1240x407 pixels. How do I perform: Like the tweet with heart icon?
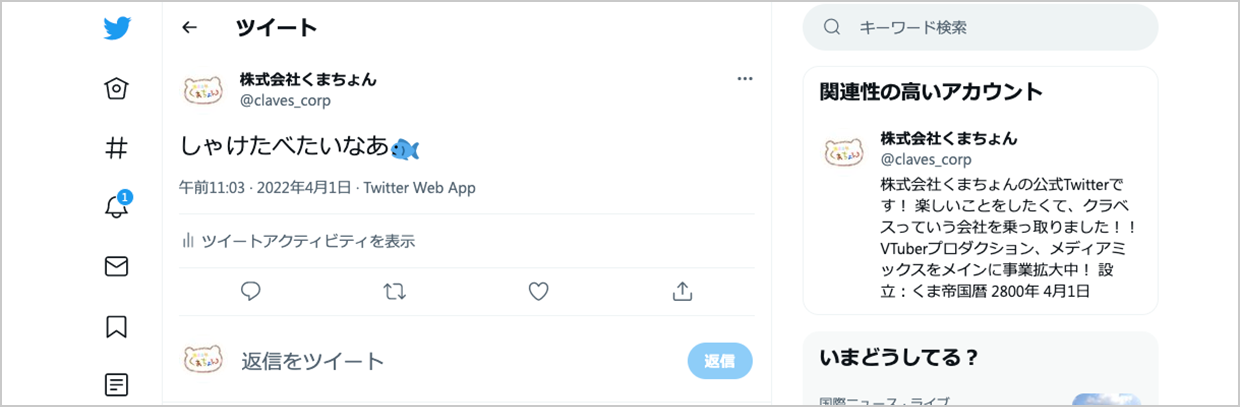(x=539, y=291)
